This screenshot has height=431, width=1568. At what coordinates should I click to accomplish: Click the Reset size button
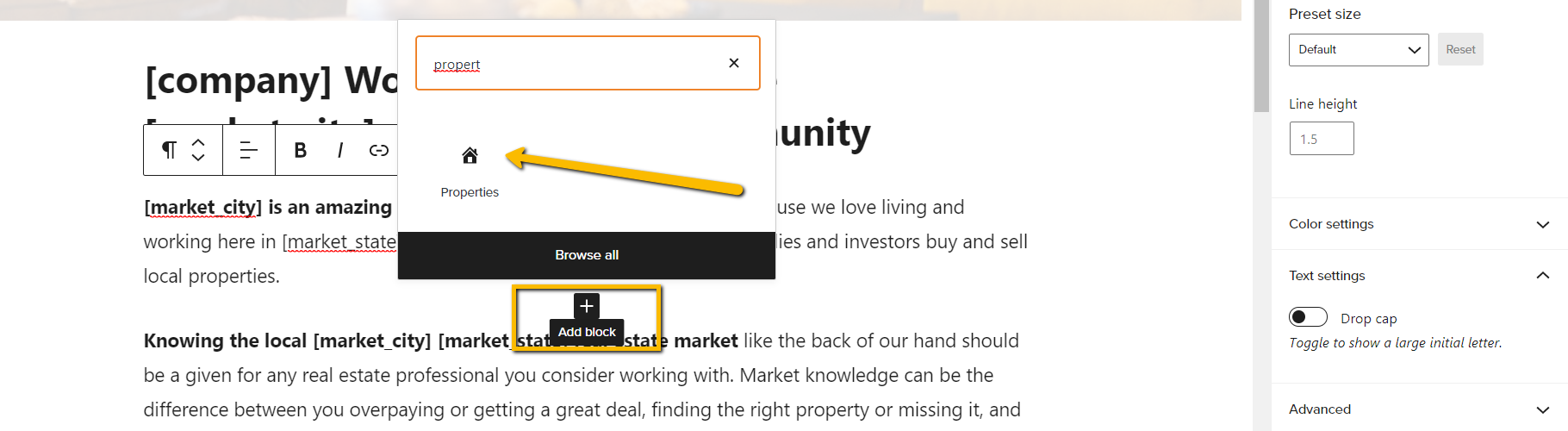click(x=1460, y=49)
